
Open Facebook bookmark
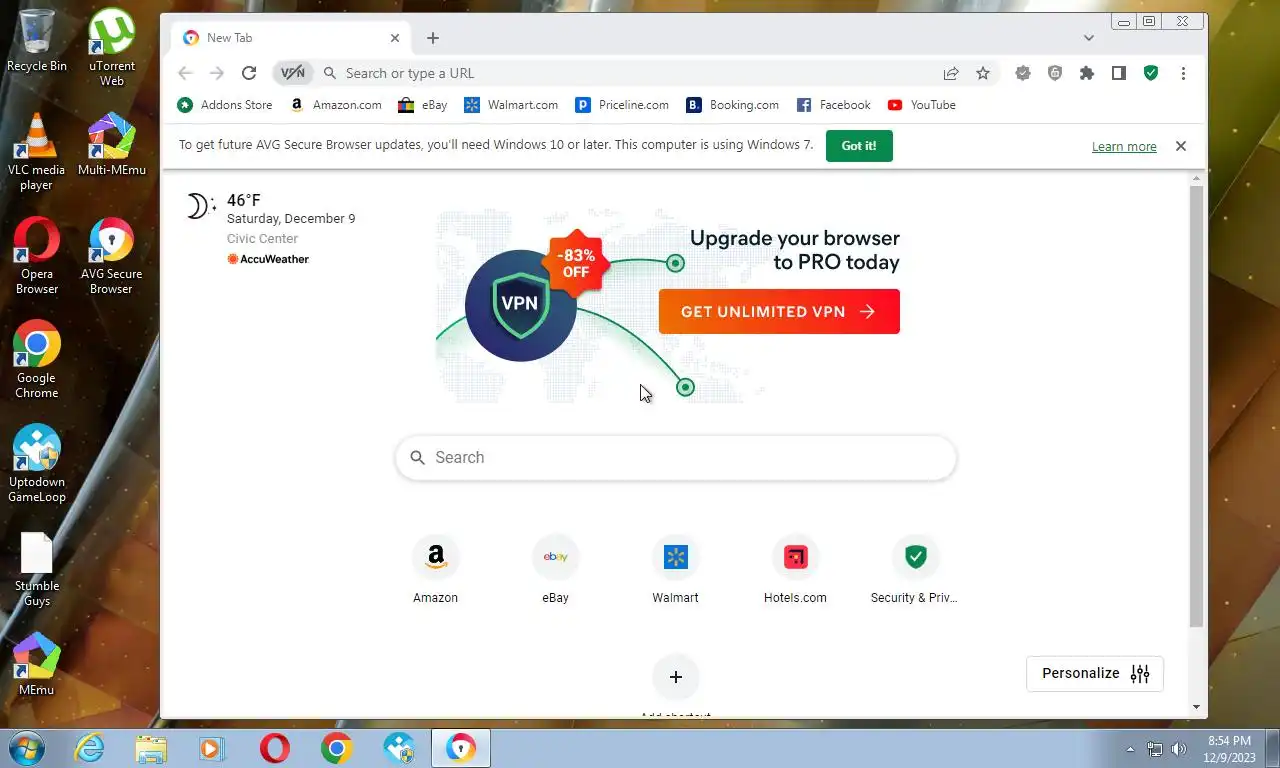pyautogui.click(x=834, y=105)
